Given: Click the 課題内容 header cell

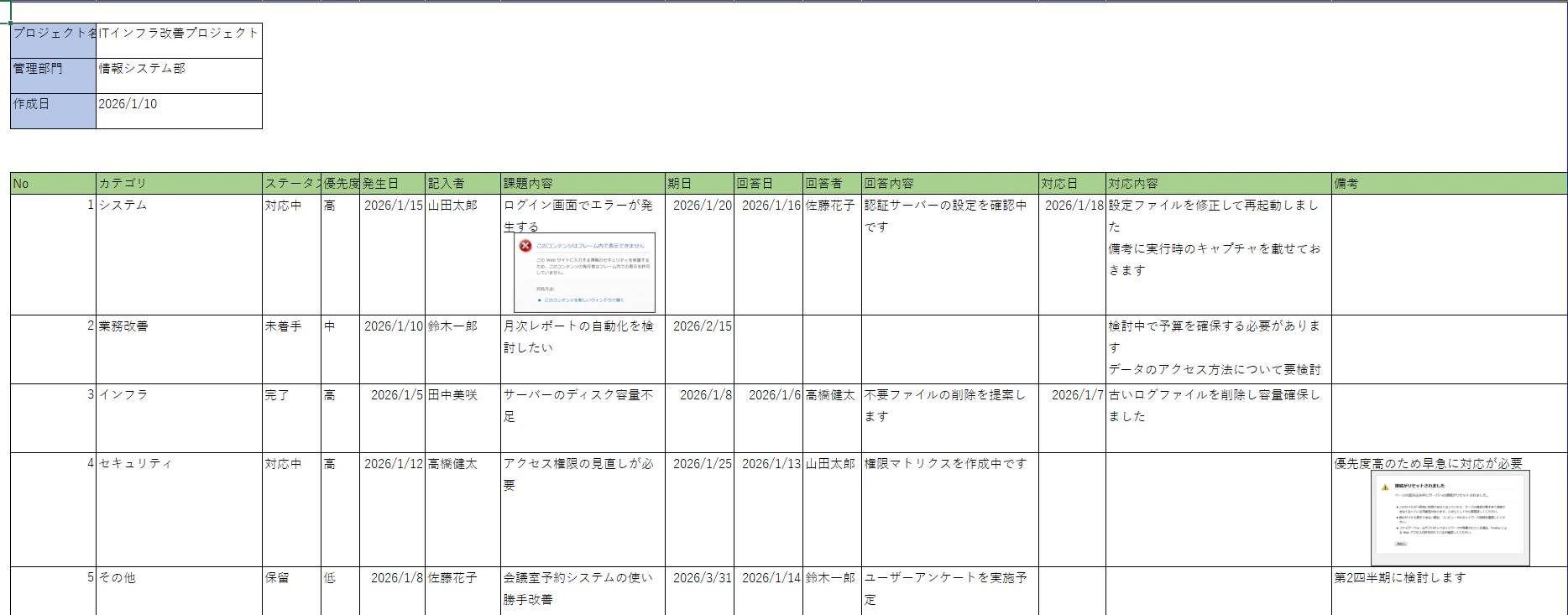Looking at the screenshot, I should 583,184.
